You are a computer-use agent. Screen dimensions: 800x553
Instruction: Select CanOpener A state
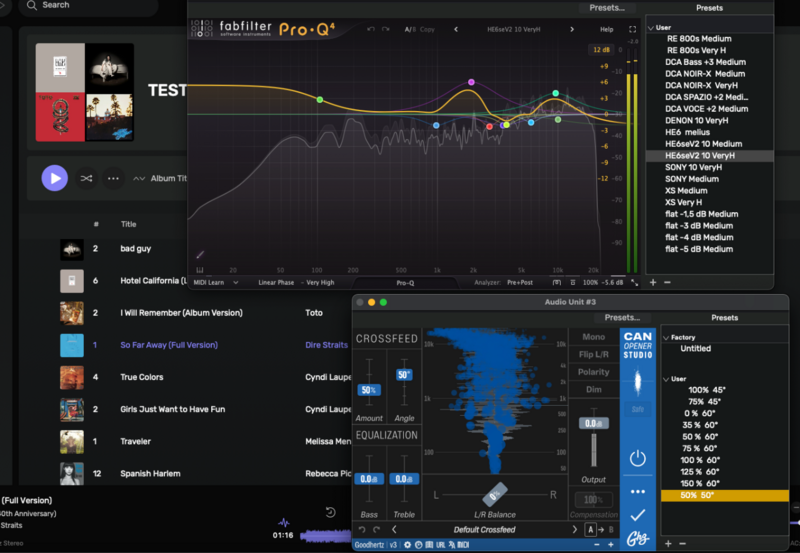(590, 530)
